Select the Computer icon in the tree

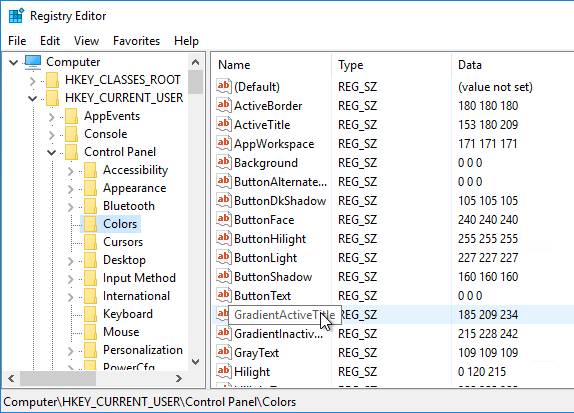[x=33, y=62]
